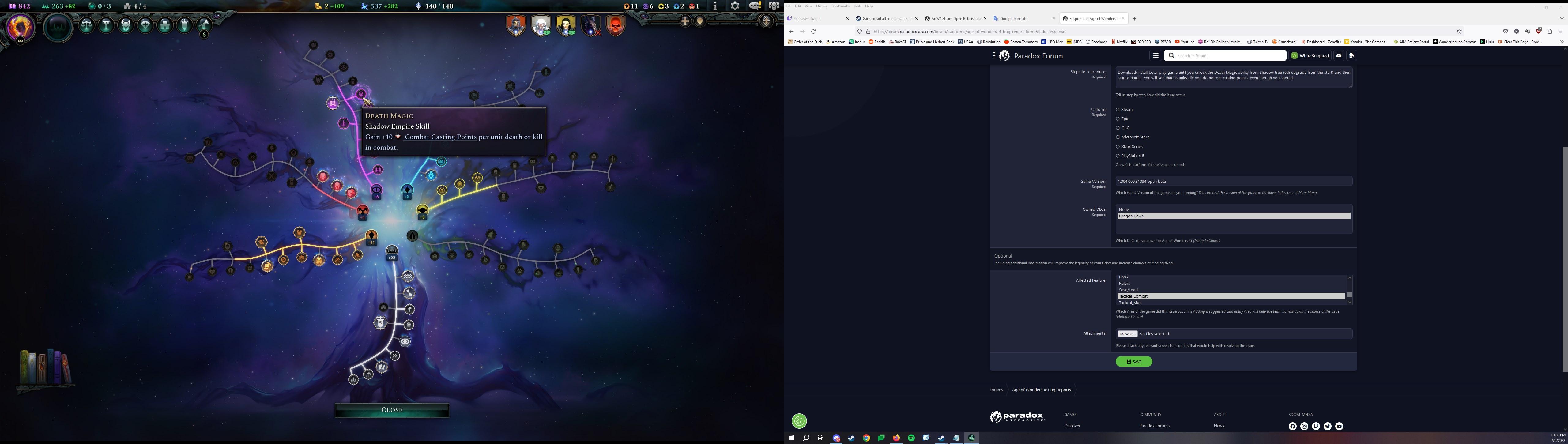Click the browser page vertical scrollbar
This screenshot has height=444, width=1568.
1564,258
